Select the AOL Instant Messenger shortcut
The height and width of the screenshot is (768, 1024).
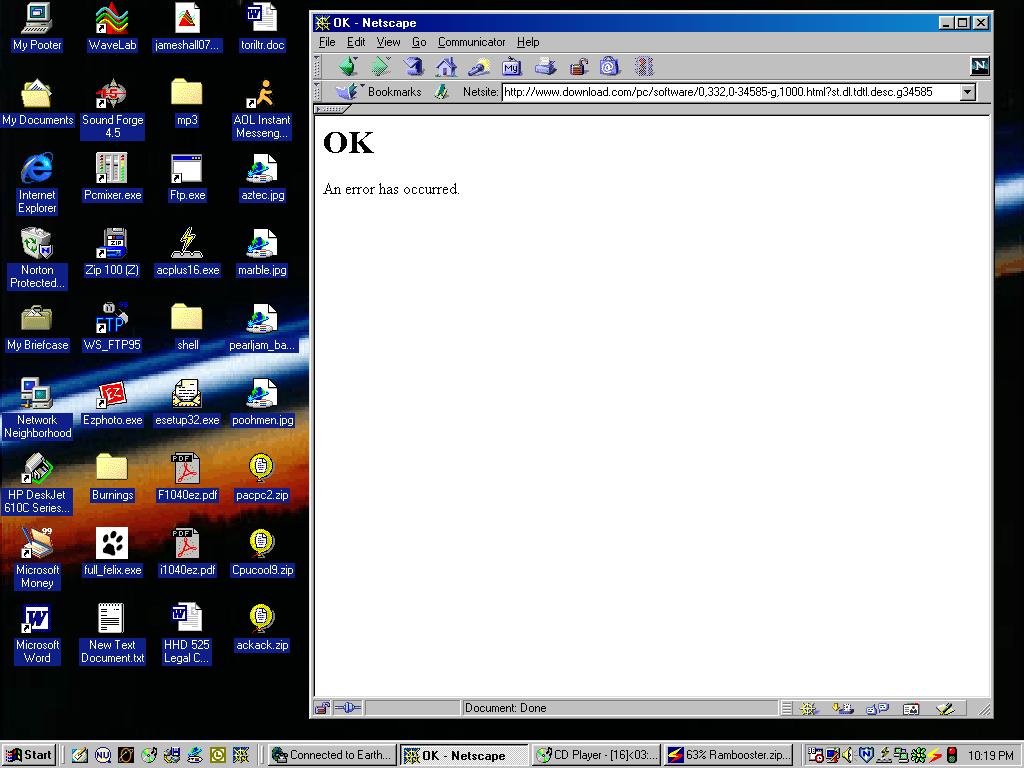(x=262, y=108)
